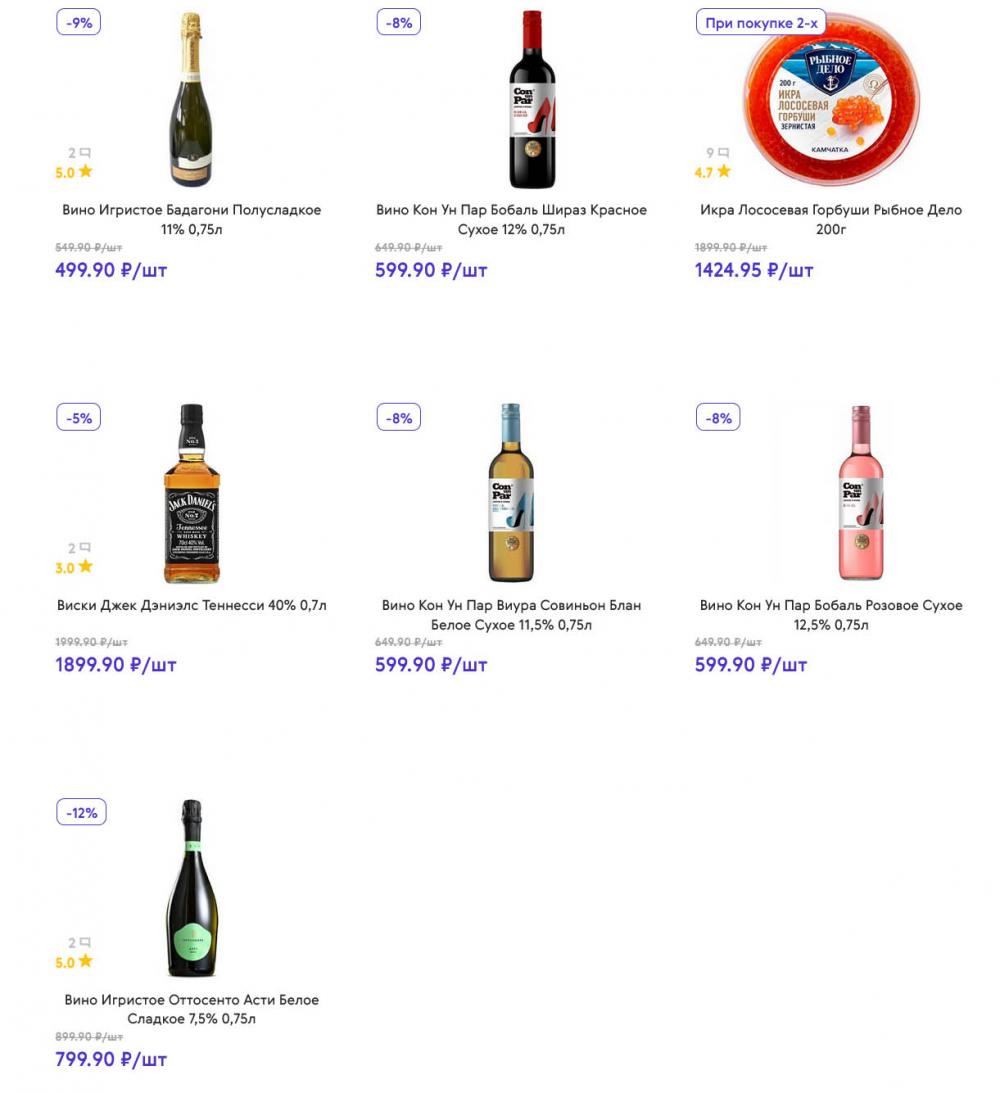The height and width of the screenshot is (1093, 1000).
Task: Open the Con Un Par Shiraz red wine image
Action: [531, 100]
